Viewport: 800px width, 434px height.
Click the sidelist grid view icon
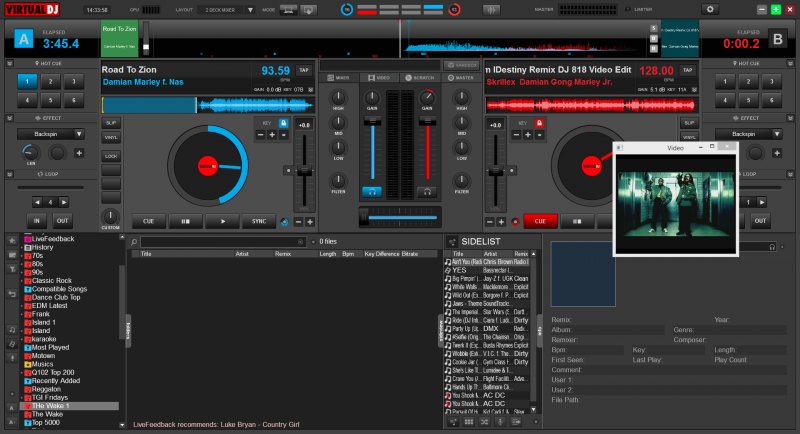[x=468, y=422]
